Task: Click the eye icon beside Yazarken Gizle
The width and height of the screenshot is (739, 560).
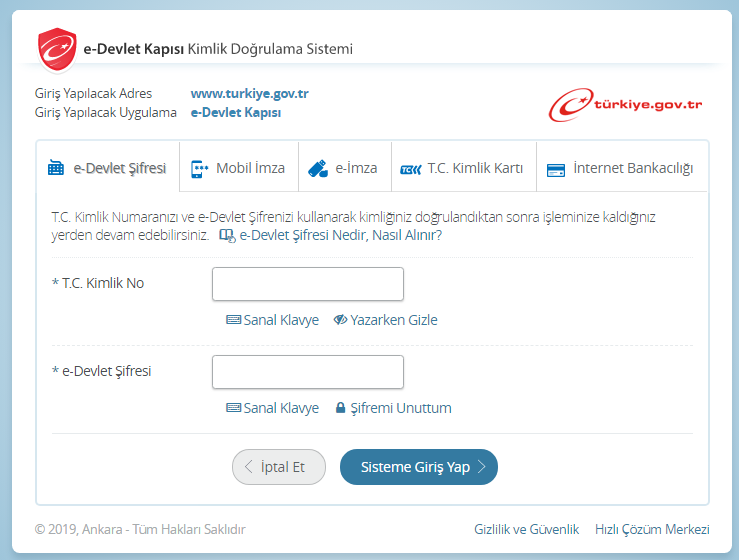Action: (x=340, y=321)
